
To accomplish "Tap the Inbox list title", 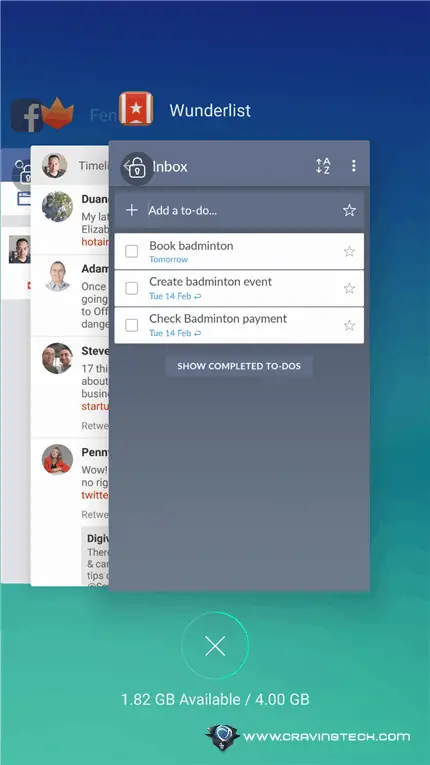I will [x=170, y=166].
